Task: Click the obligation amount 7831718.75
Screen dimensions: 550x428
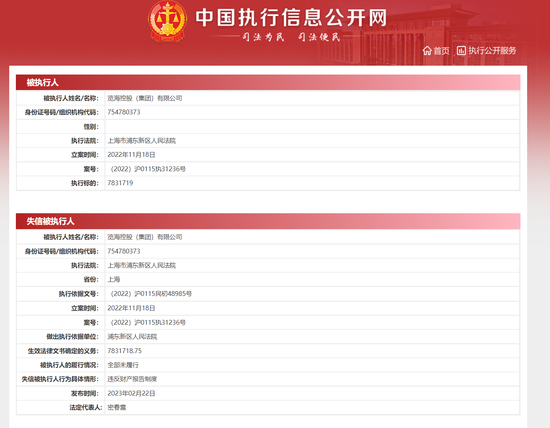Action: [x=125, y=351]
